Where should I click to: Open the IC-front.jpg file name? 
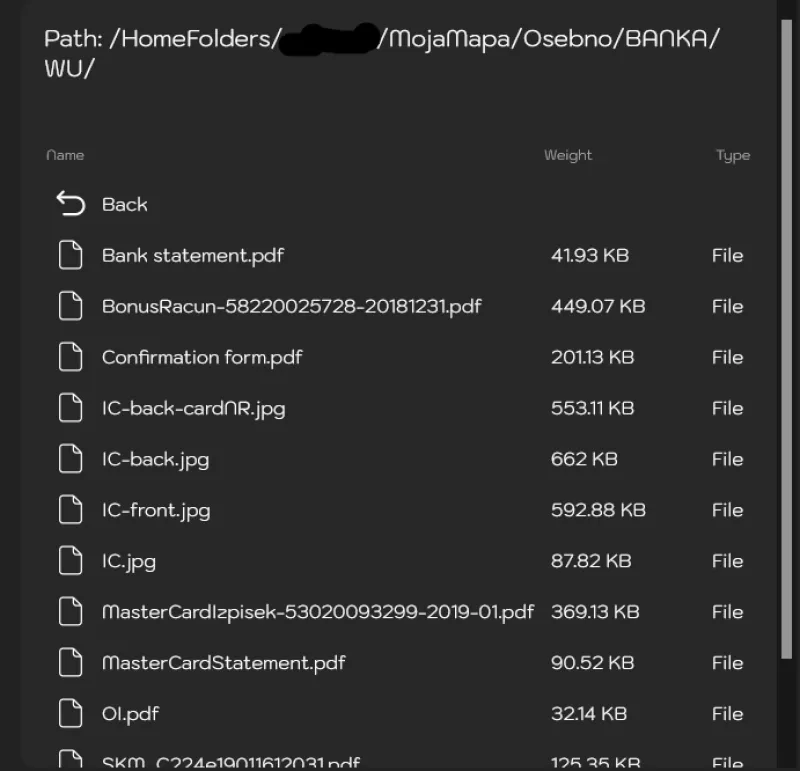(x=156, y=510)
